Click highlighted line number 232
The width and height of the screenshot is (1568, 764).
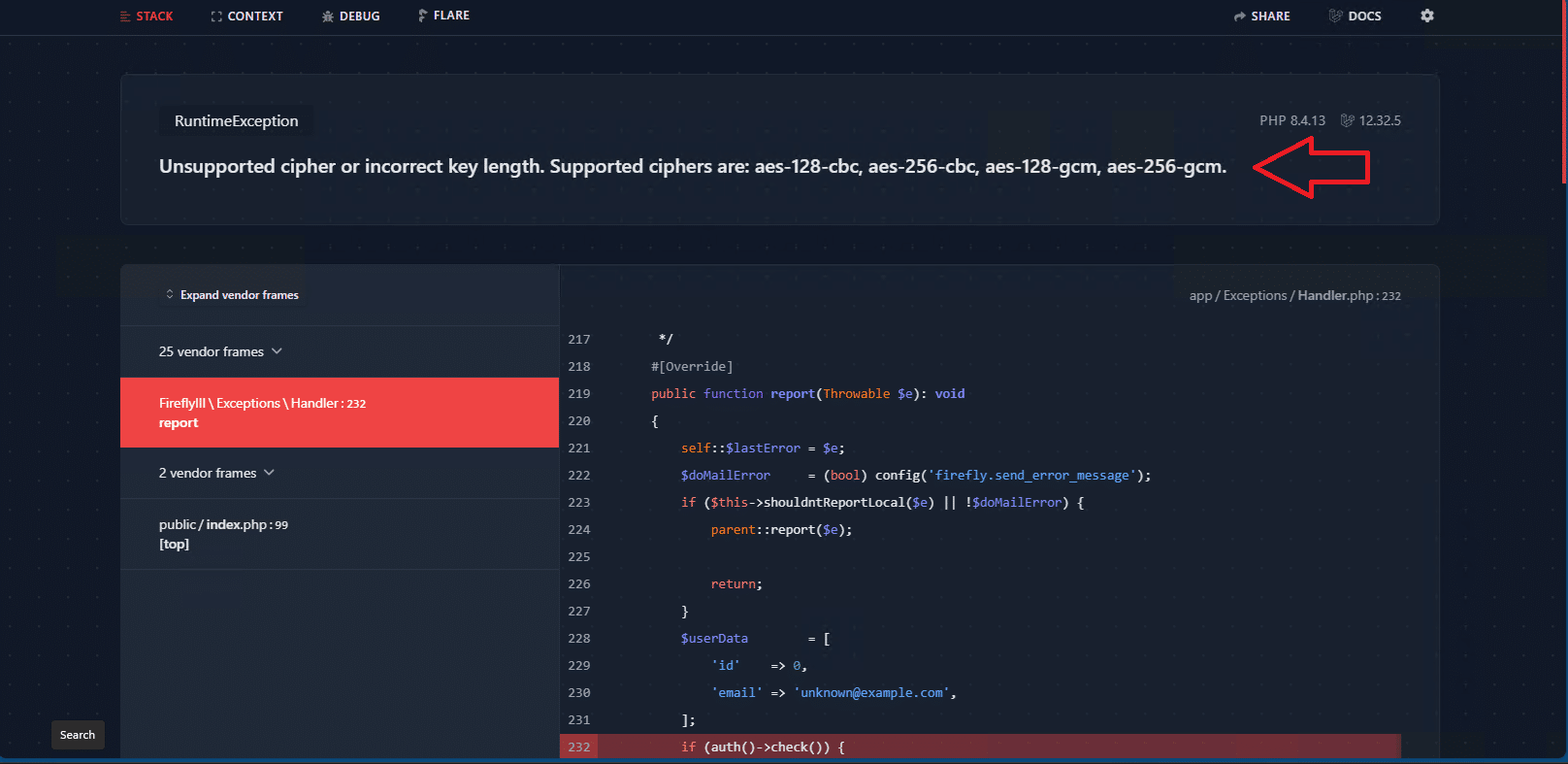click(x=579, y=747)
